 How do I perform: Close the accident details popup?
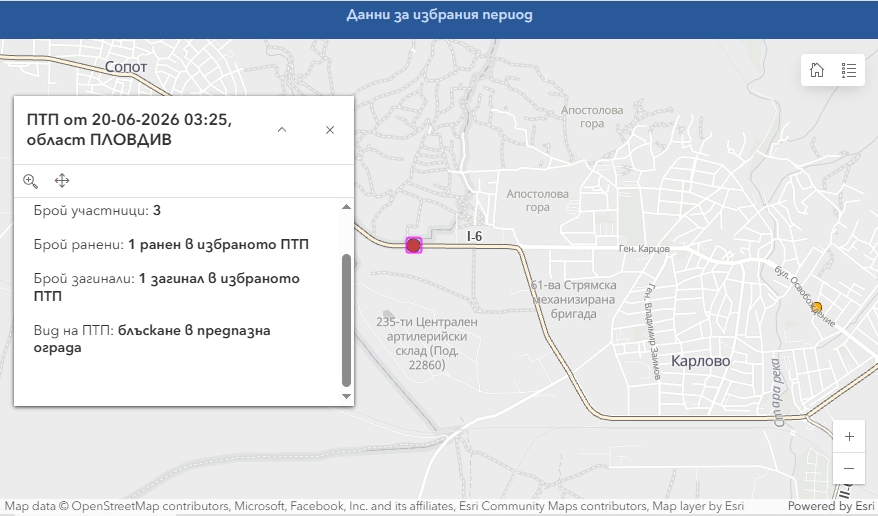[x=330, y=130]
